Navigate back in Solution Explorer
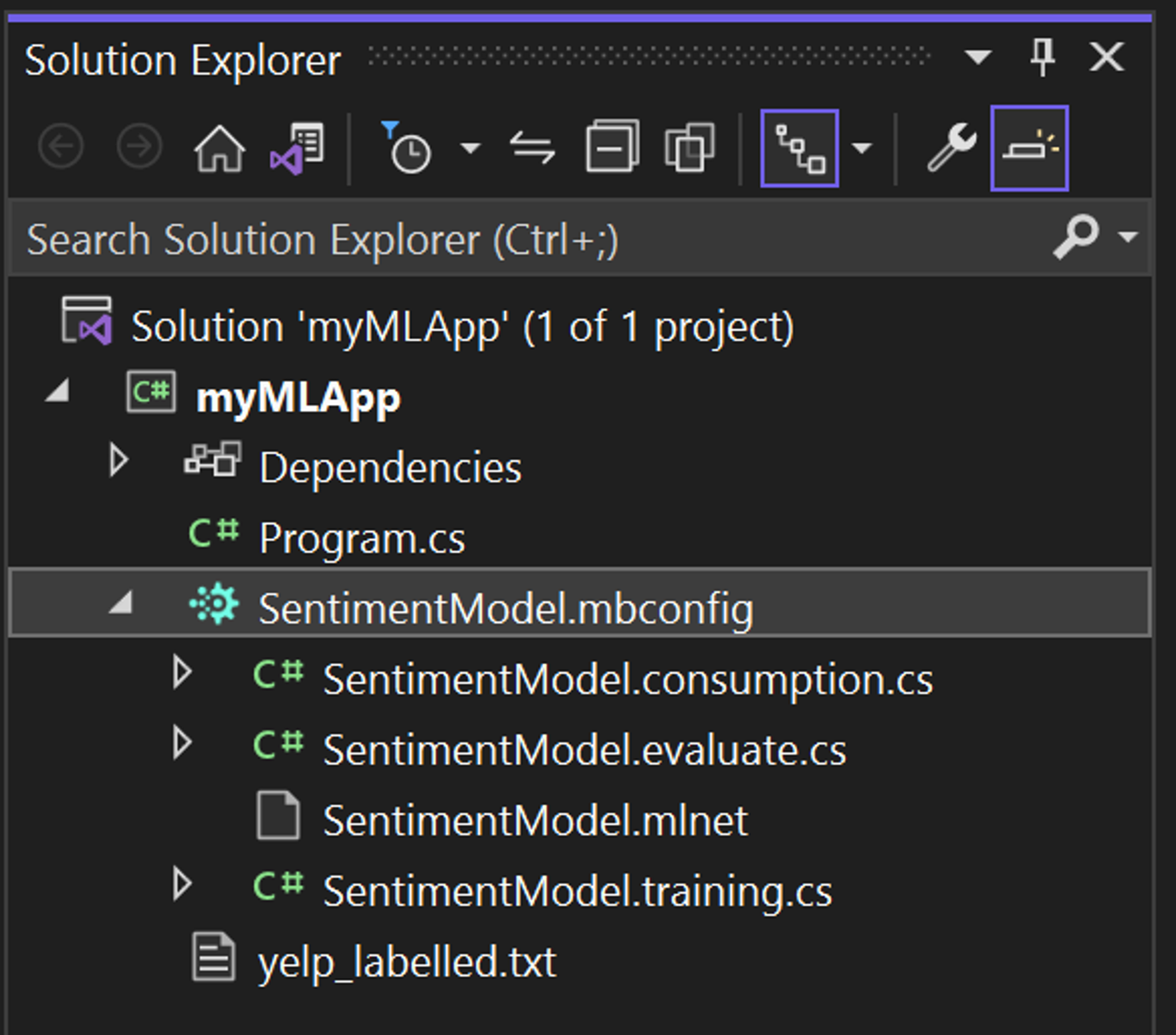This screenshot has height=1035, width=1176. coord(60,146)
